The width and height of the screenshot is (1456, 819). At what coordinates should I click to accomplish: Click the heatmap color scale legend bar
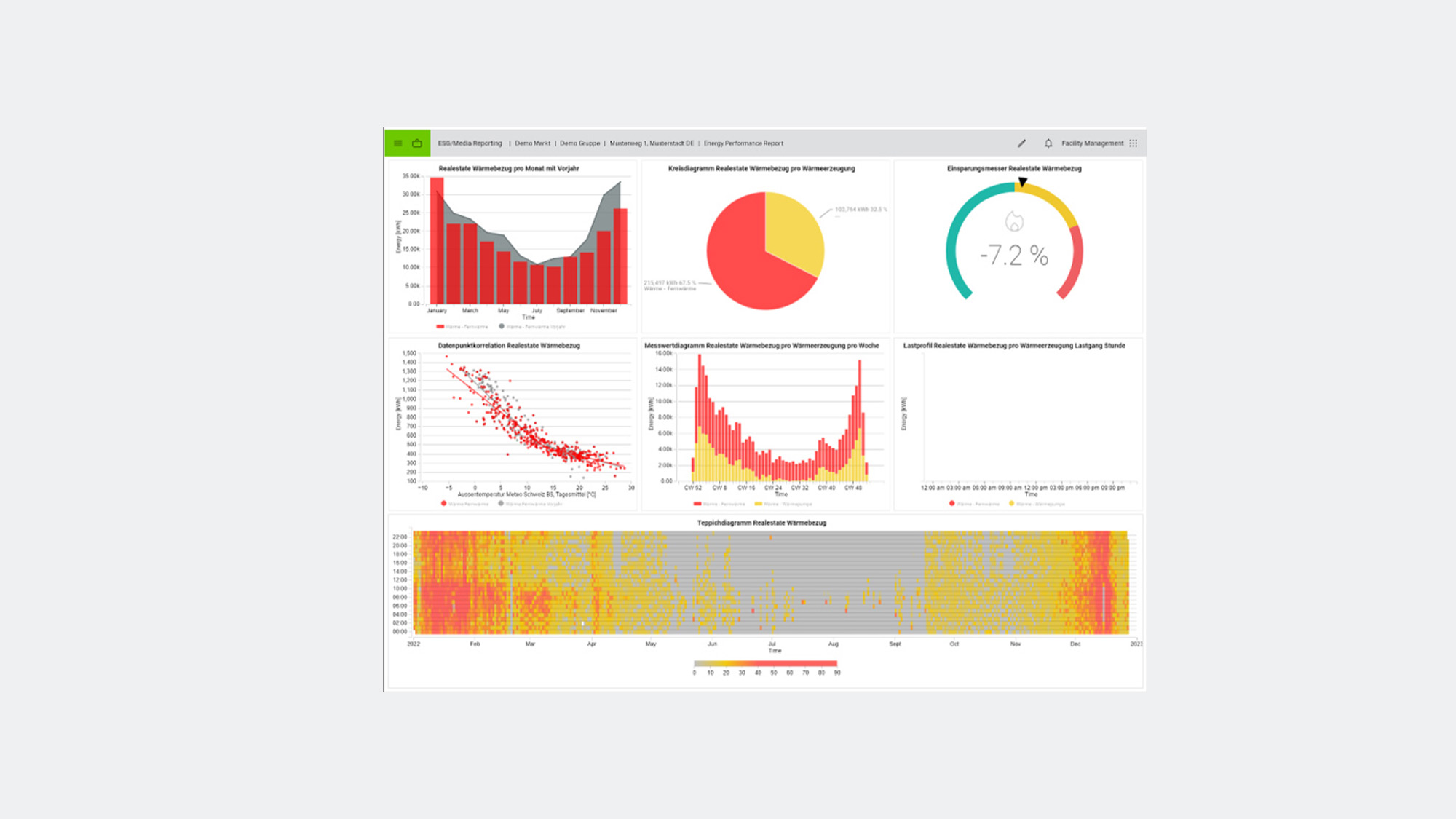click(x=765, y=663)
